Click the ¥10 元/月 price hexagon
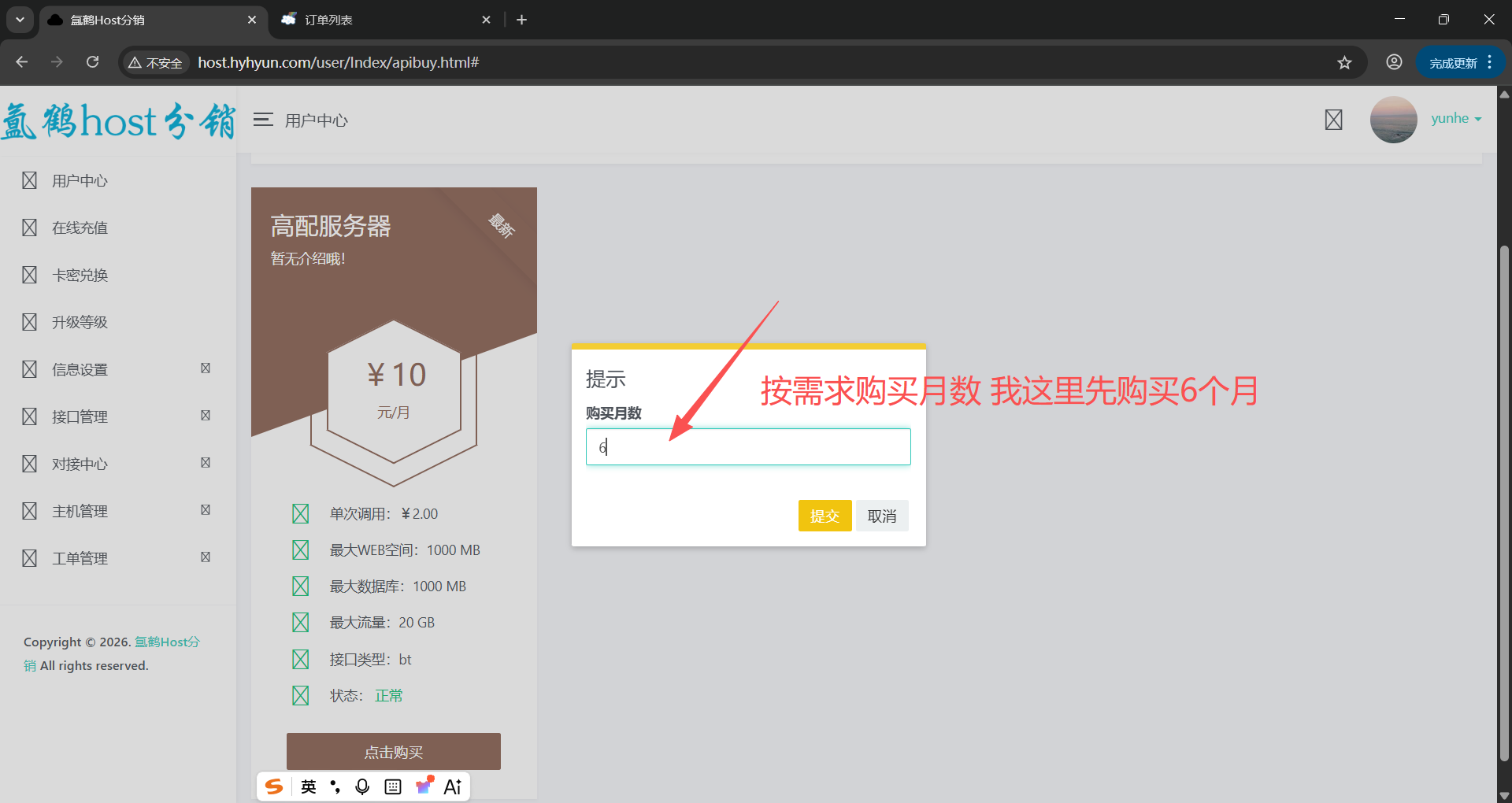1512x803 pixels. pos(394,391)
